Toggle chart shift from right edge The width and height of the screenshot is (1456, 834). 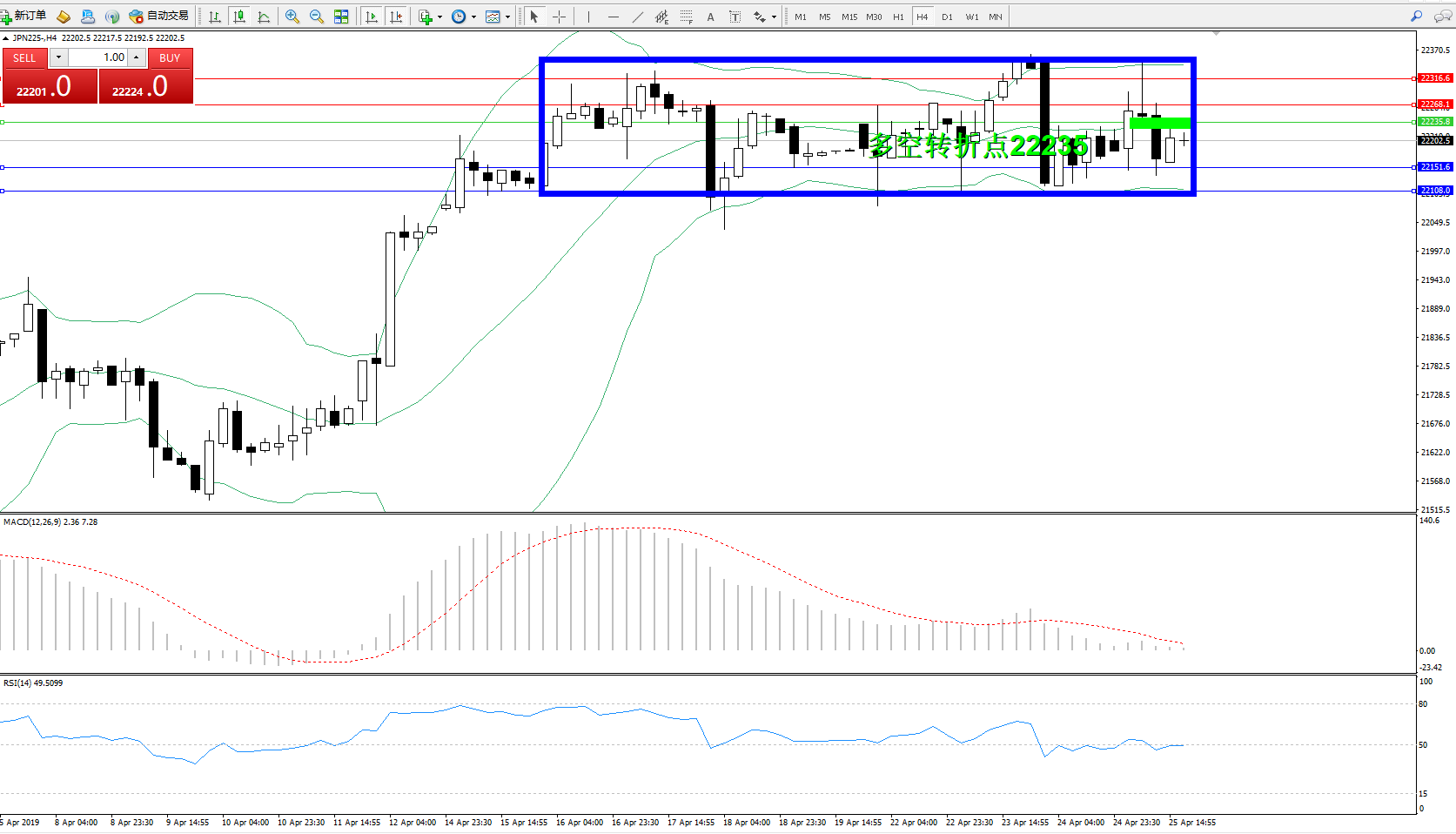[397, 17]
